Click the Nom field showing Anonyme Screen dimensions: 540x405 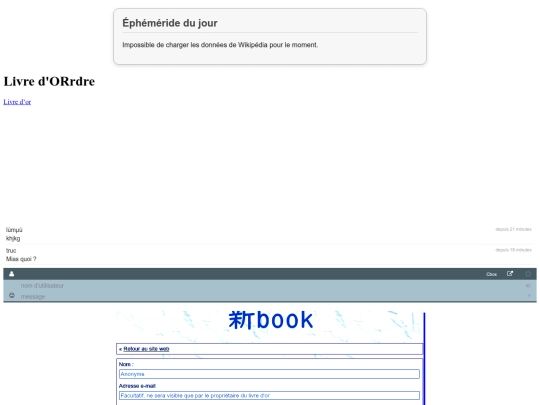click(x=269, y=374)
